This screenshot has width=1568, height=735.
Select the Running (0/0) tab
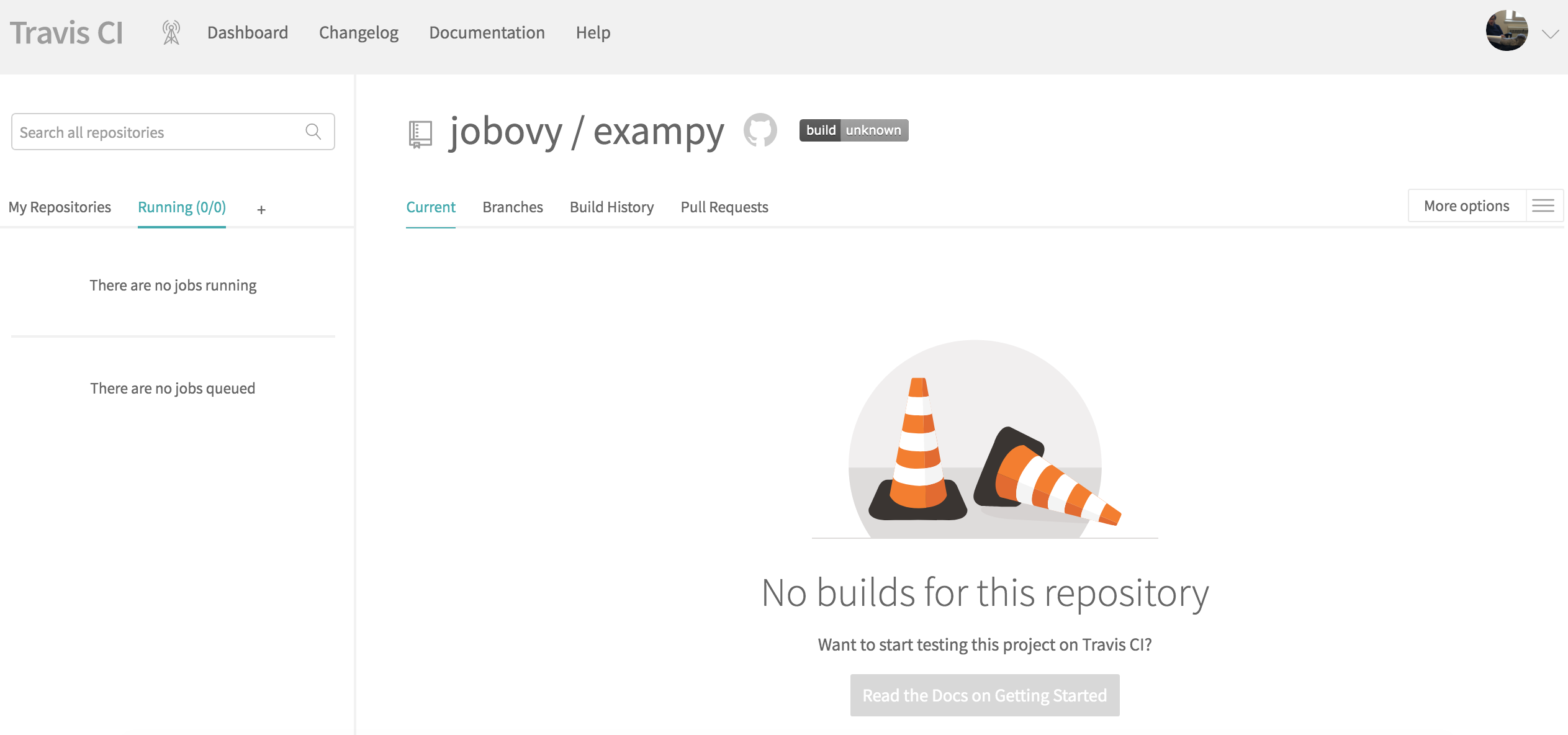tap(182, 207)
